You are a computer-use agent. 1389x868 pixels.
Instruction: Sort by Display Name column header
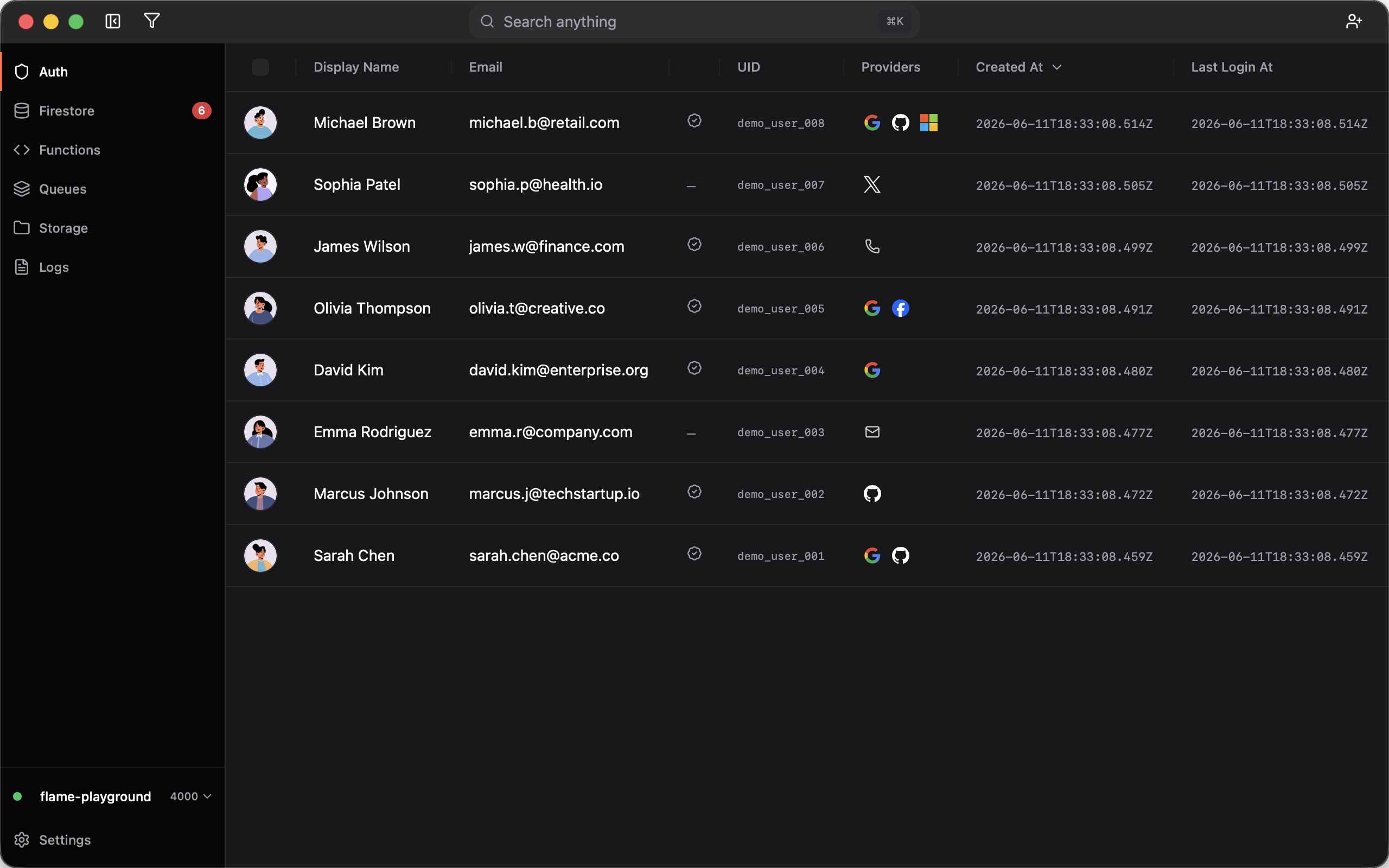pyautogui.click(x=356, y=67)
